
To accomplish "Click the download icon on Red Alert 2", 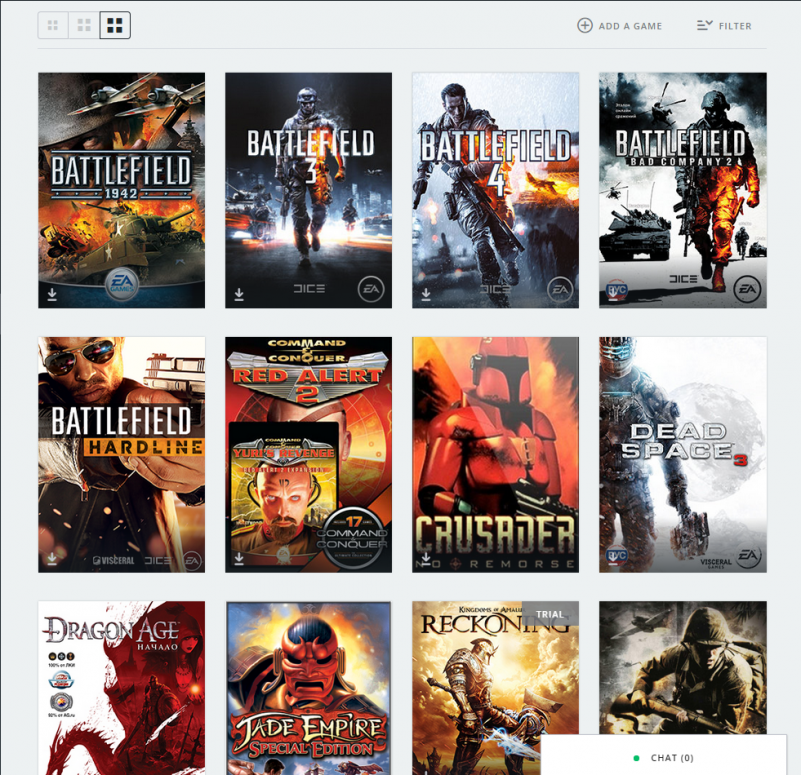I will coord(239,559).
